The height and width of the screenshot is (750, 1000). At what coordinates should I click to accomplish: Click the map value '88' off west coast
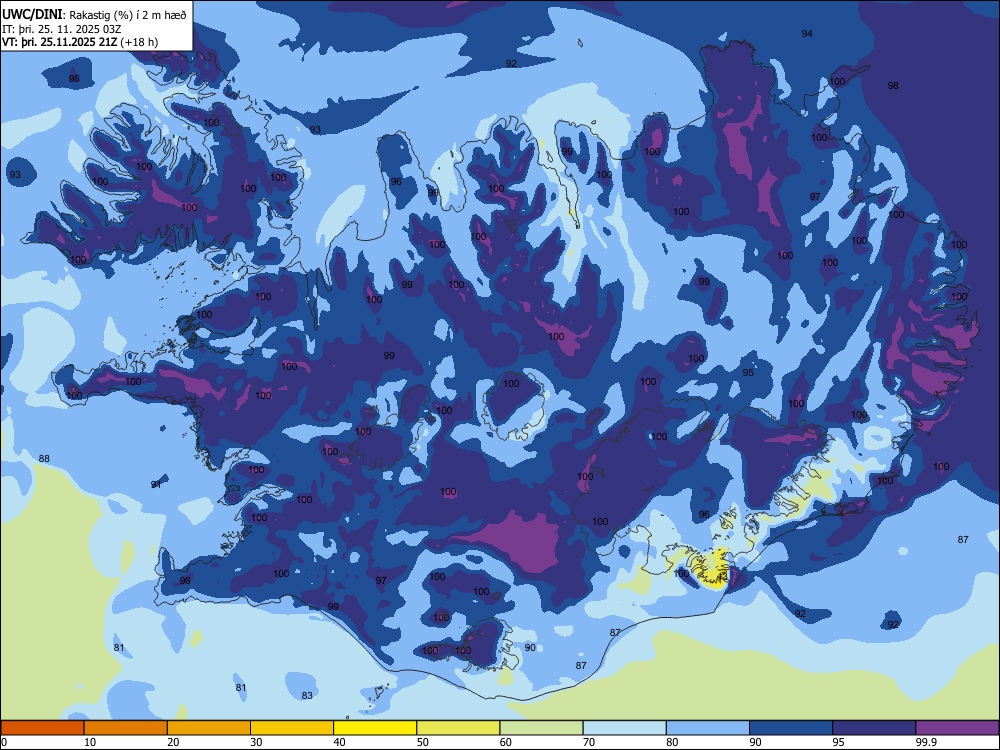click(44, 459)
